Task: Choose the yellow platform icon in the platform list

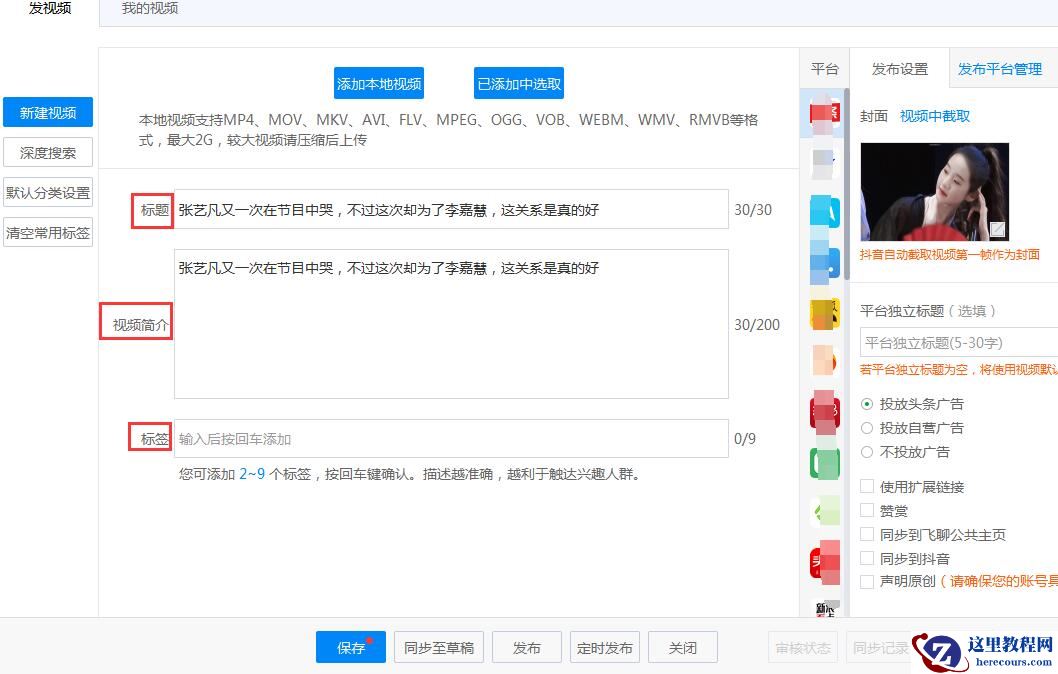Action: [x=823, y=313]
